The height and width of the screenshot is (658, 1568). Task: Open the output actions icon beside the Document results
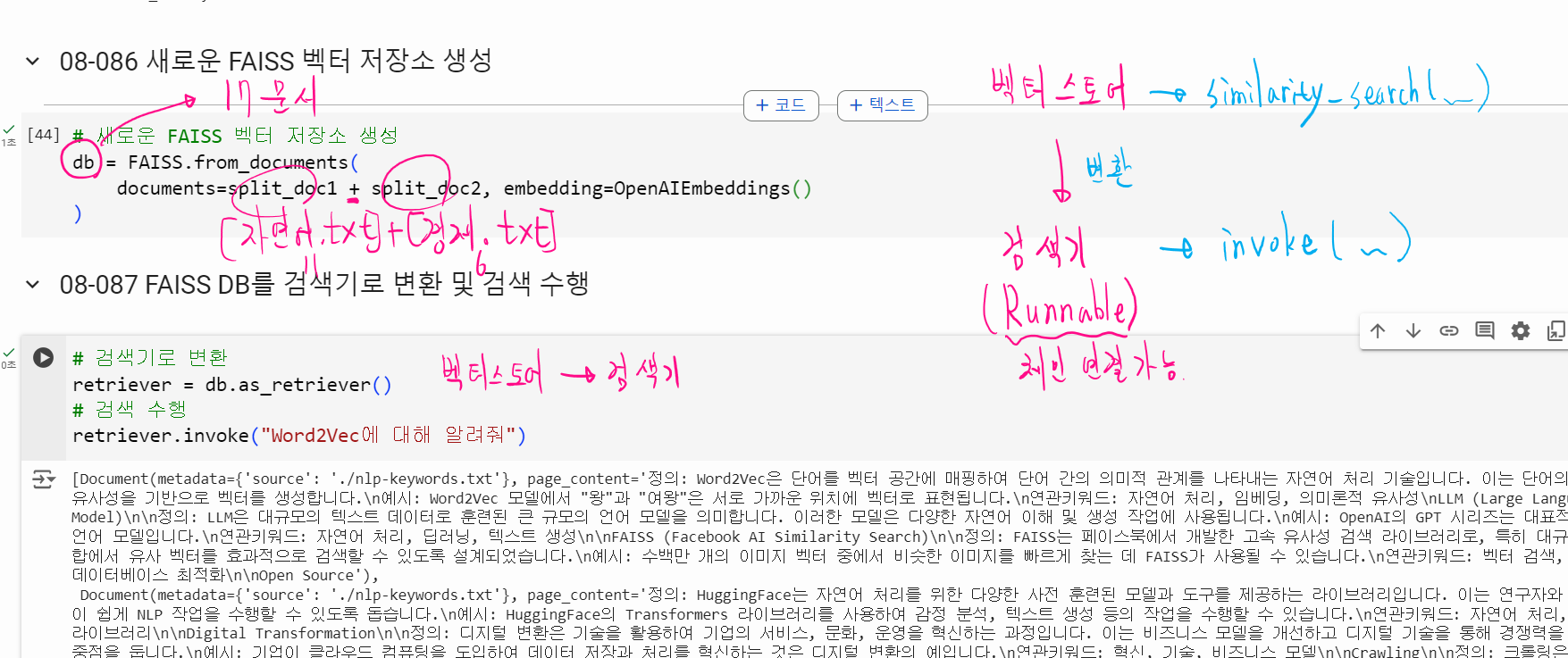(43, 479)
